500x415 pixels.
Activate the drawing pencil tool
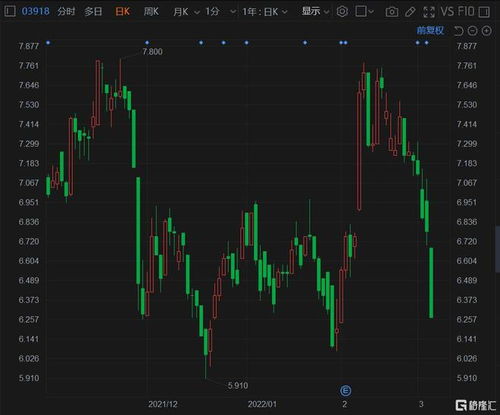pyautogui.click(x=410, y=12)
